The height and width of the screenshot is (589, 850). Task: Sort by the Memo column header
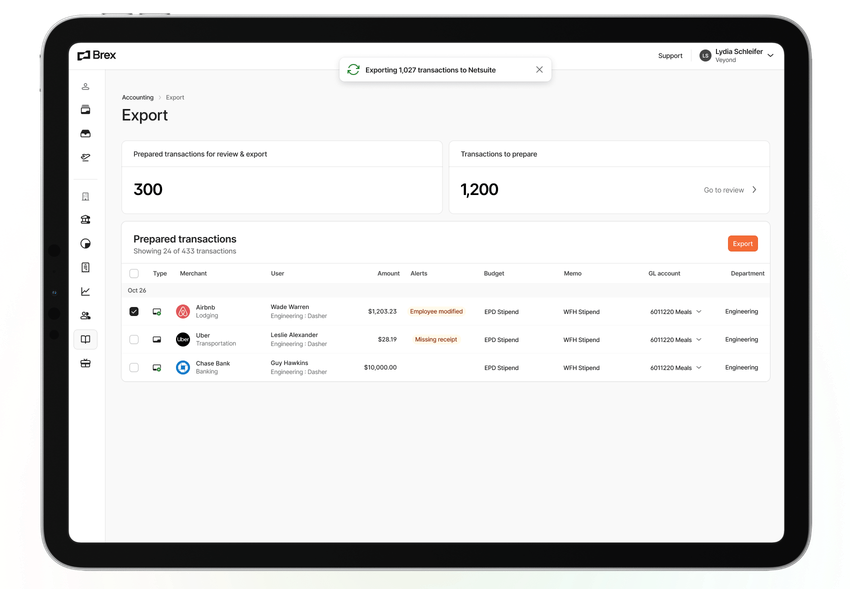pyautogui.click(x=572, y=274)
